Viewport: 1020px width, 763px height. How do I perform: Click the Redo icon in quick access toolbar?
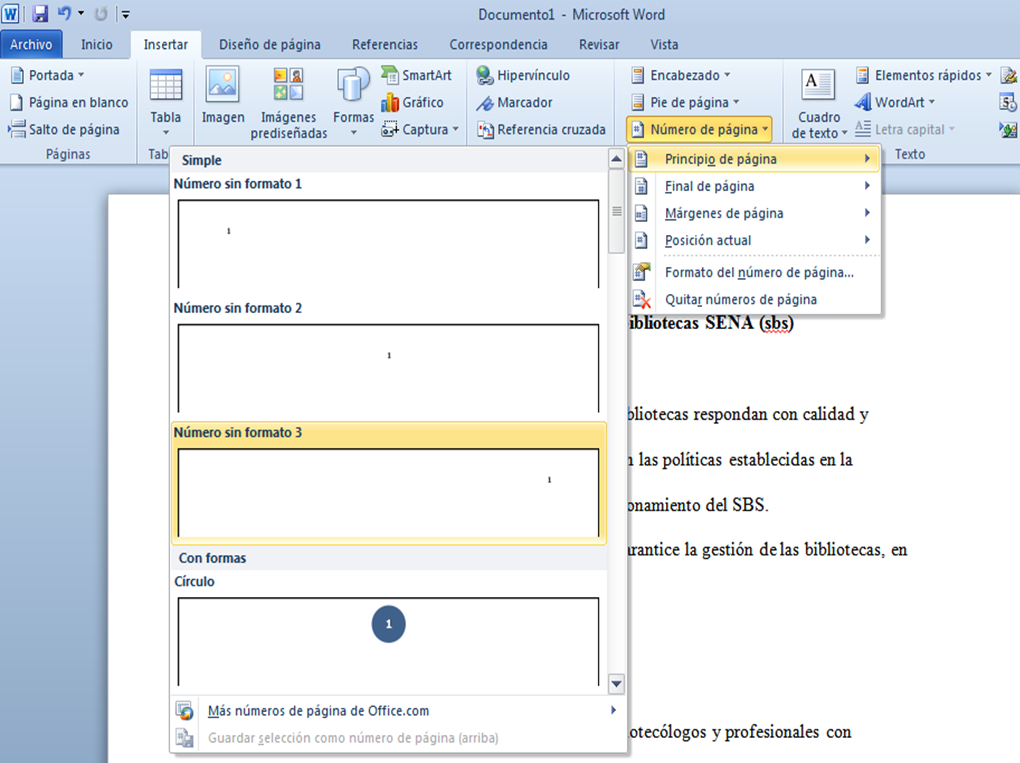pos(101,14)
